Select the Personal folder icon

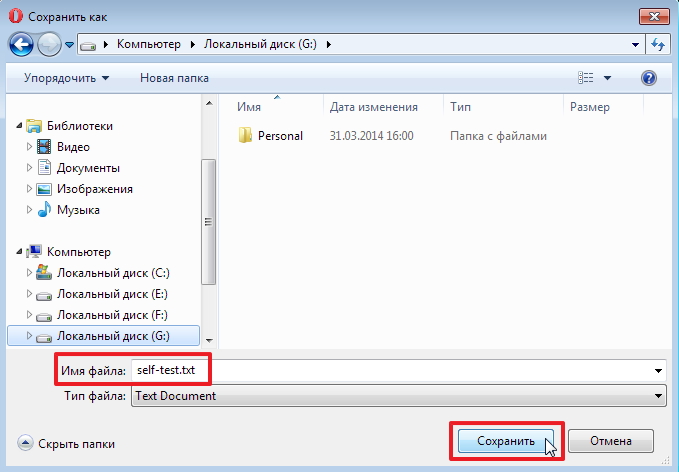pyautogui.click(x=246, y=136)
